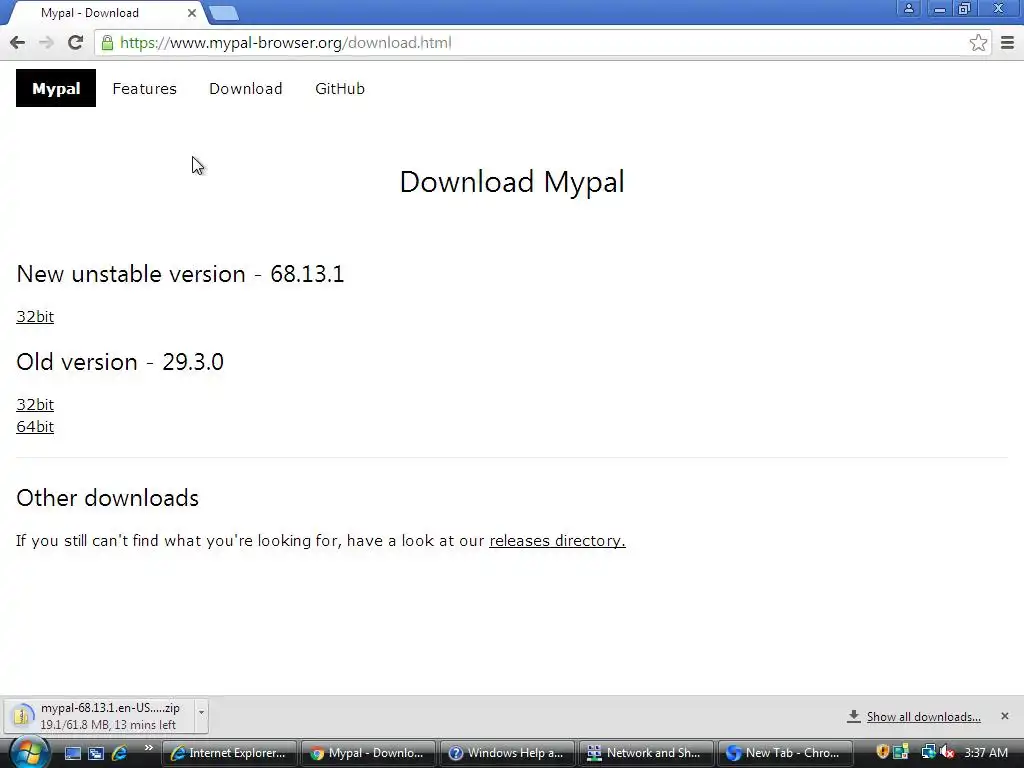Reload the Mypal download page
This screenshot has width=1024, height=768.
pos(75,43)
